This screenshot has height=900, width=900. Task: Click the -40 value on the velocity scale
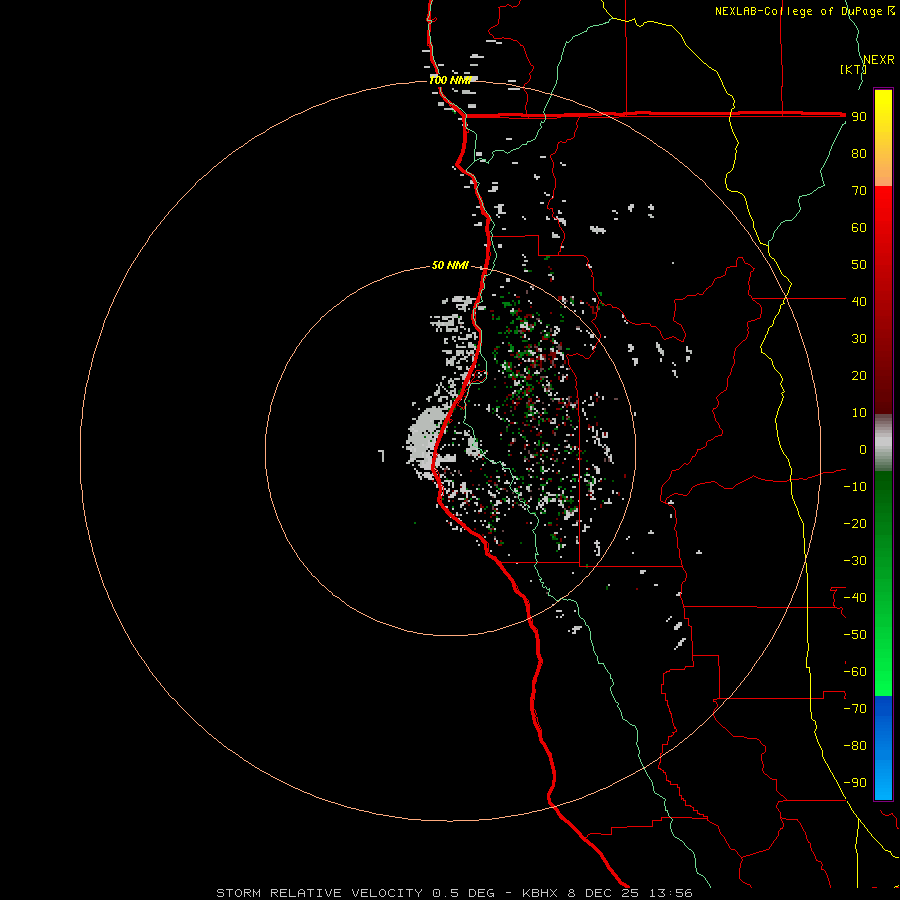pyautogui.click(x=855, y=598)
